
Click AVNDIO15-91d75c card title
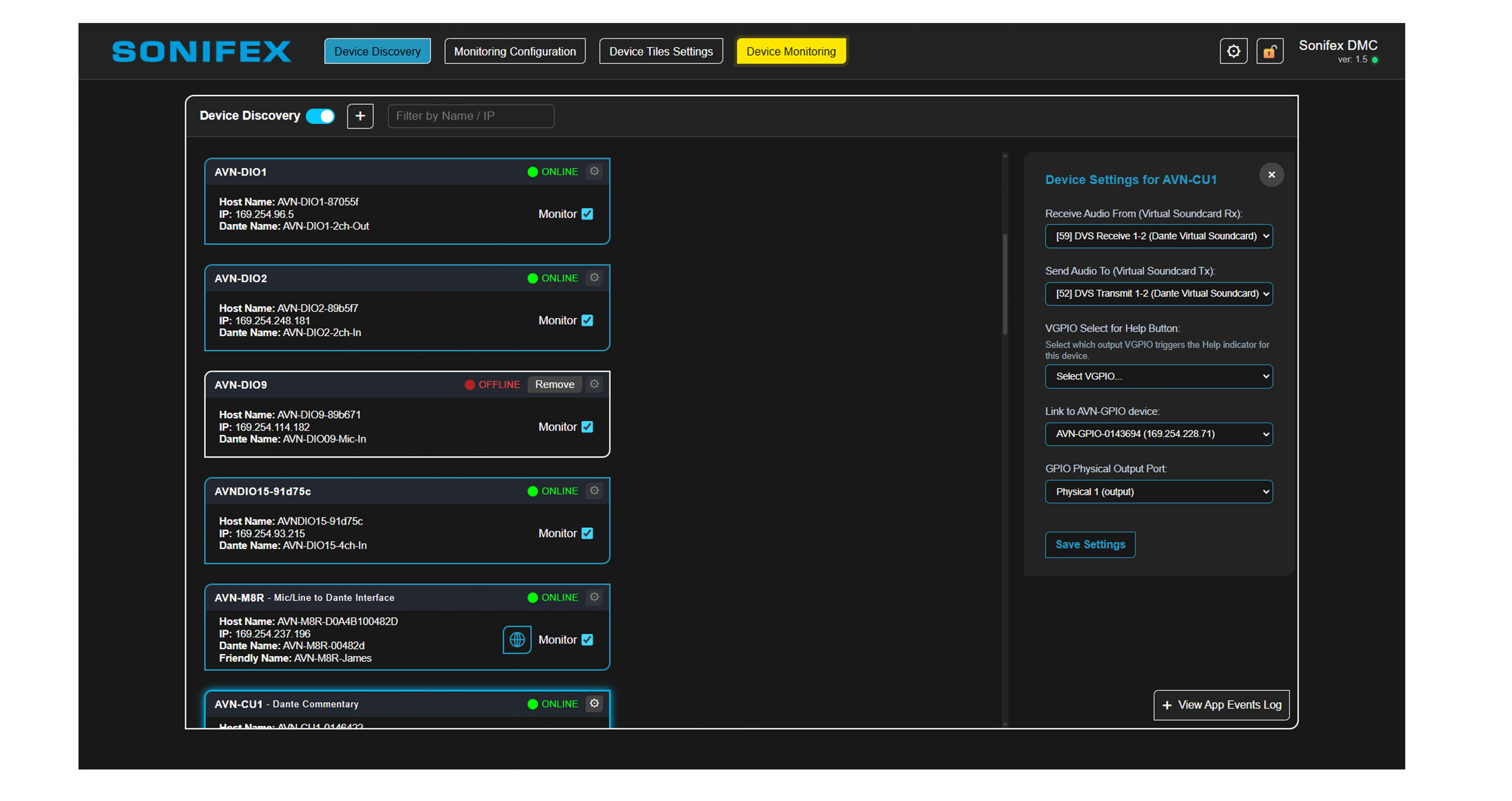coord(263,491)
